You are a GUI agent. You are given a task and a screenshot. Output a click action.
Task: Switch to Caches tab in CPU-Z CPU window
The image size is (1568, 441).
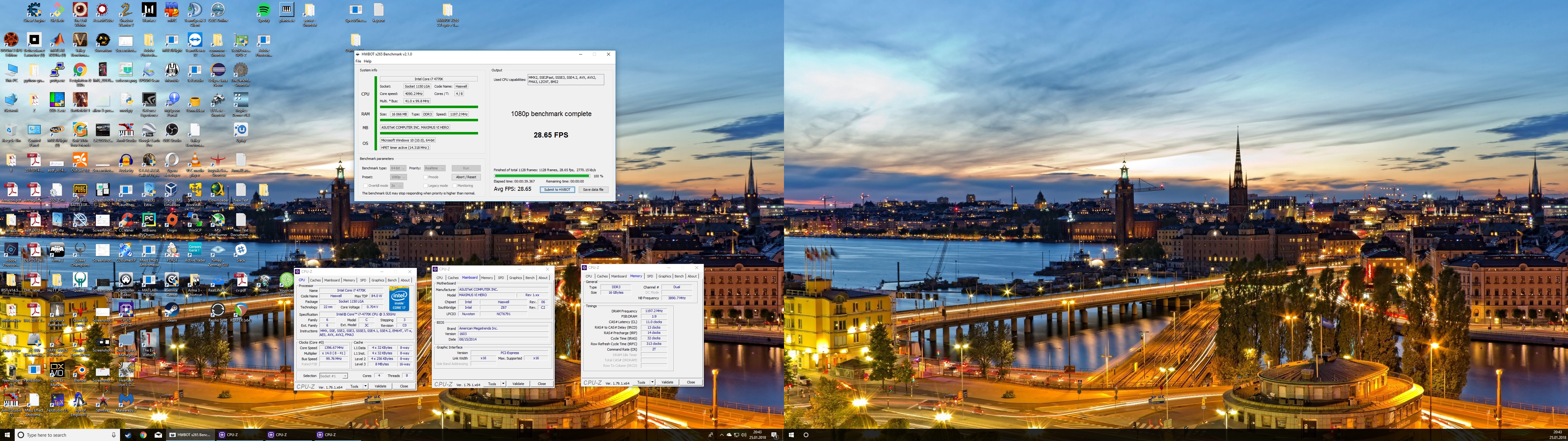[x=315, y=280]
